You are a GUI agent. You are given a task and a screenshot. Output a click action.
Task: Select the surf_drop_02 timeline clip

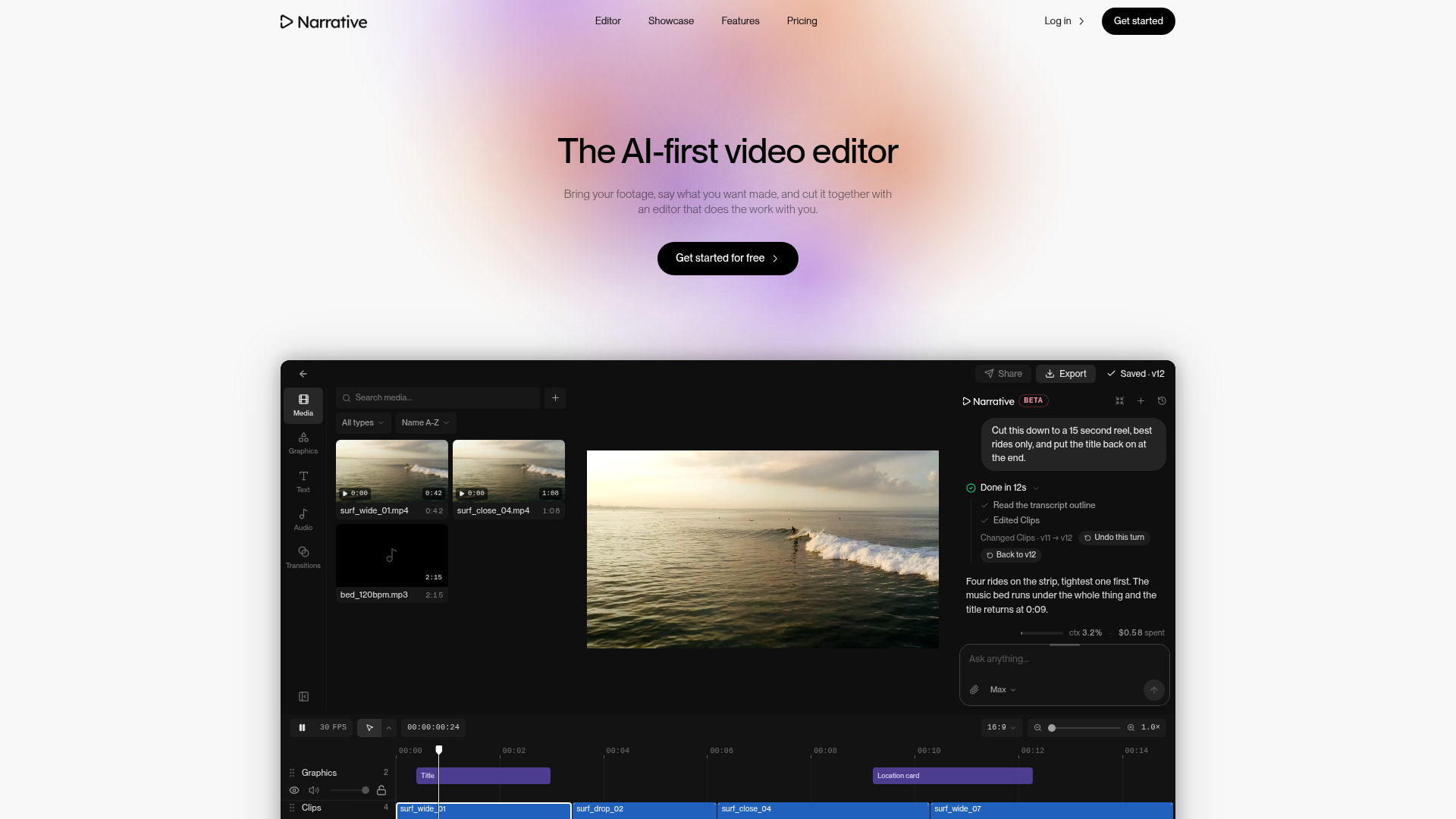tap(645, 811)
